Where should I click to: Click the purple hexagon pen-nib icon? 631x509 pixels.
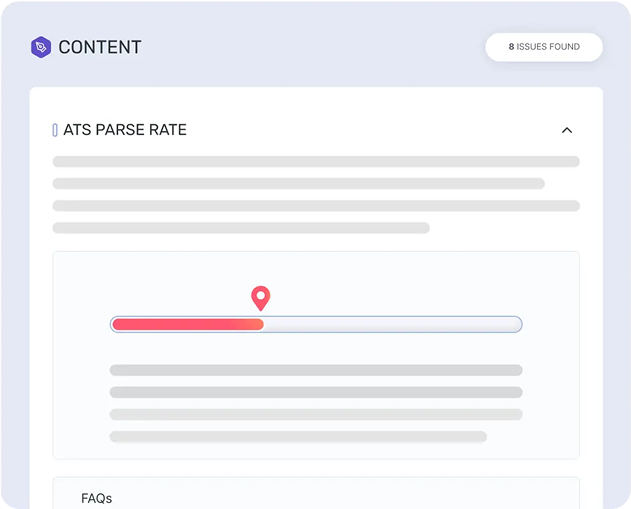click(41, 47)
